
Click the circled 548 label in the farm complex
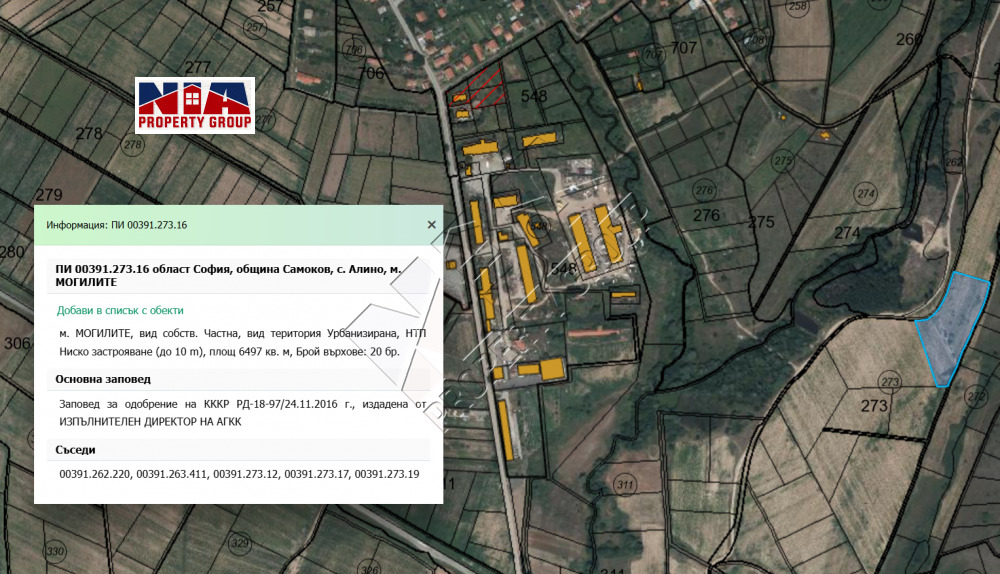[539, 225]
